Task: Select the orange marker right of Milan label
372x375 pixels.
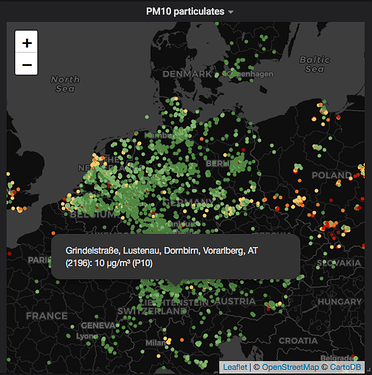Action: point(182,340)
